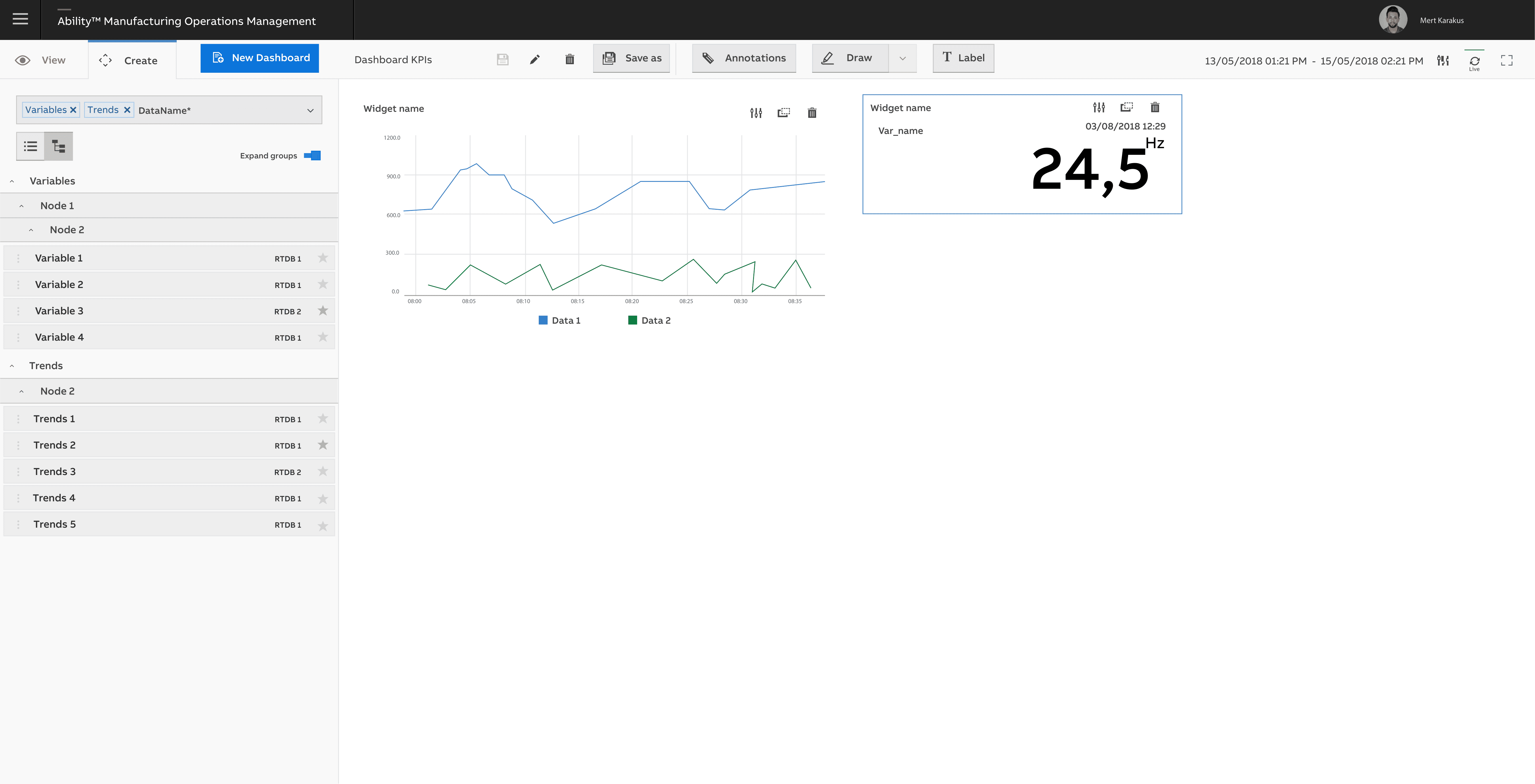
Task: Click the Annotations button
Action: (x=744, y=58)
